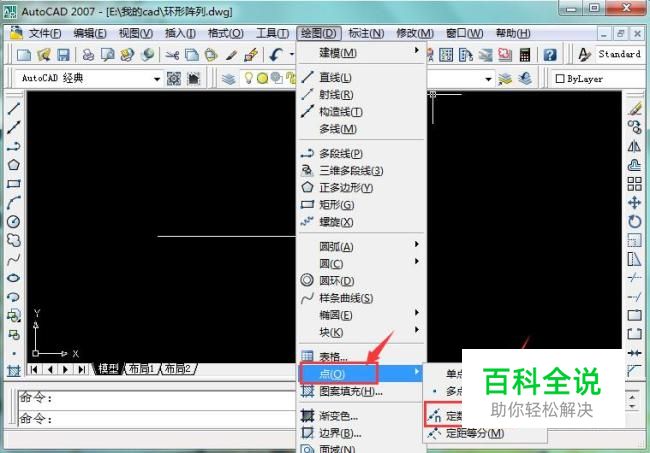The image size is (650, 453).
Task: Open the ByLayer color dropdown
Action: point(599,79)
